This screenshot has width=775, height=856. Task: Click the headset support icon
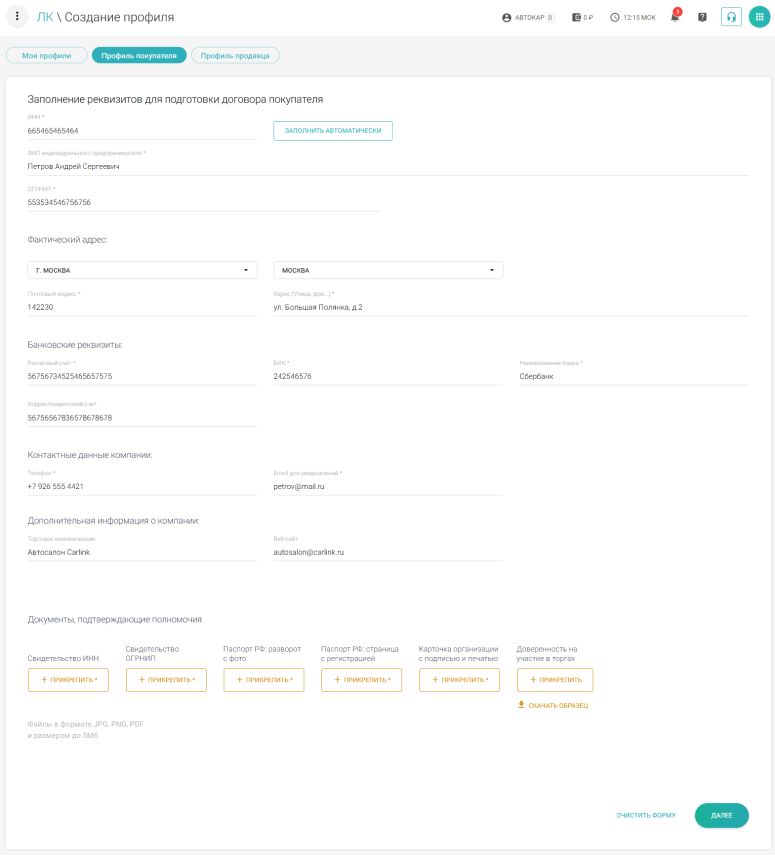coord(731,17)
